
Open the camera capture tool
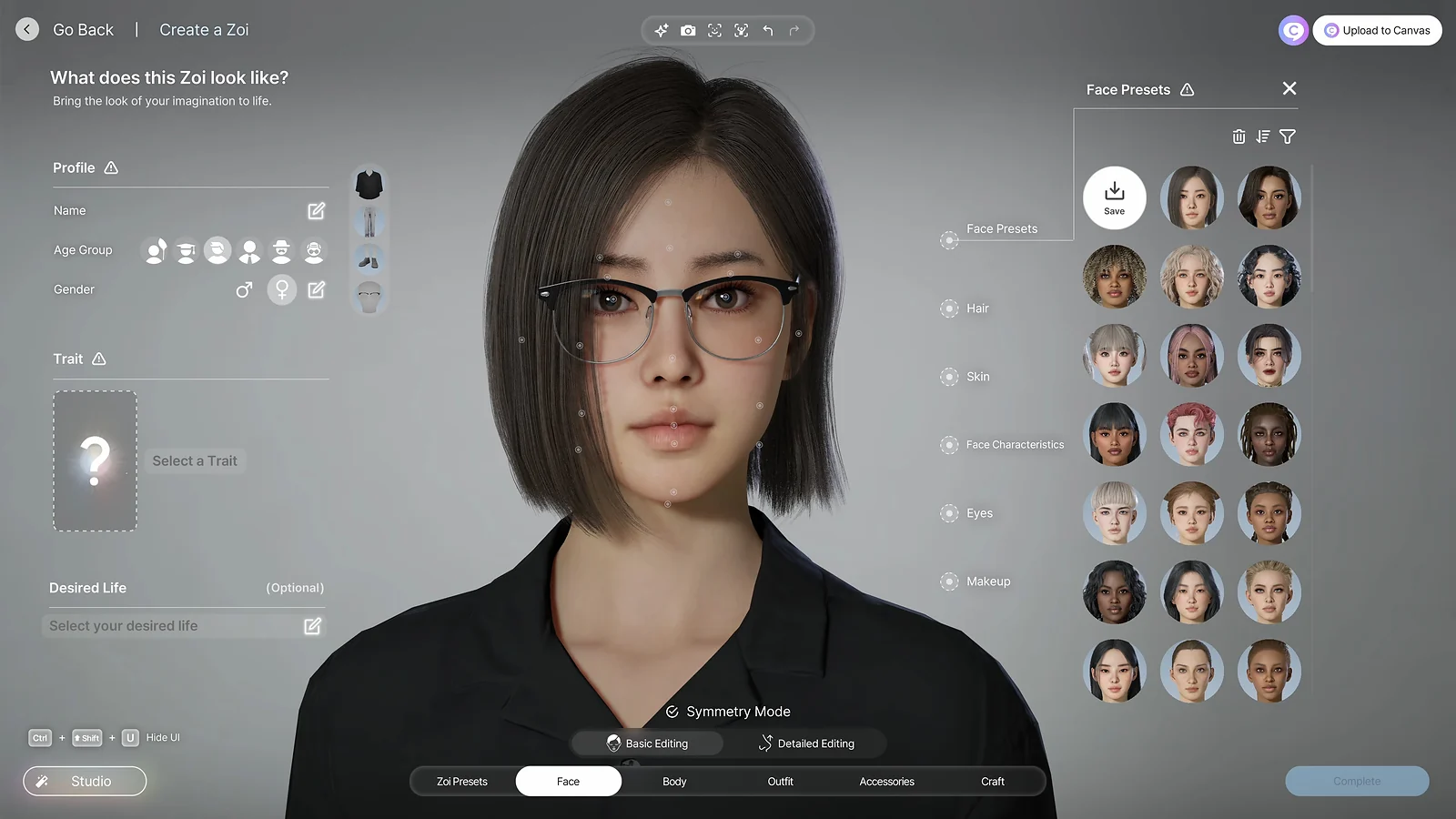pos(688,30)
